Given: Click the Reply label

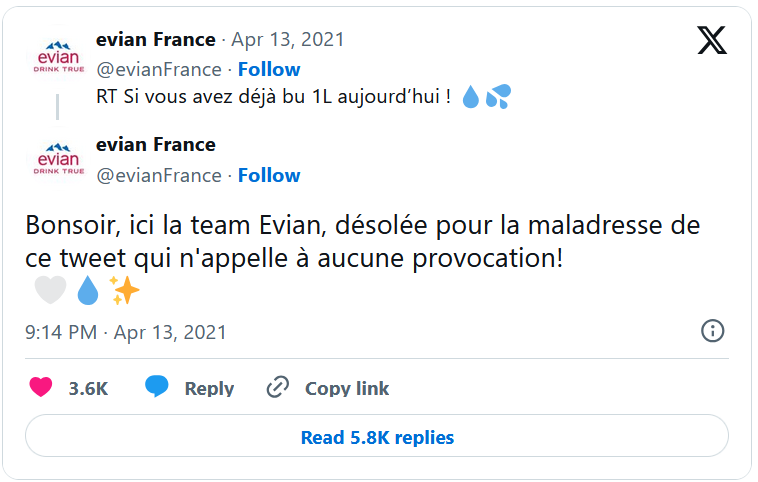Looking at the screenshot, I should [209, 389].
